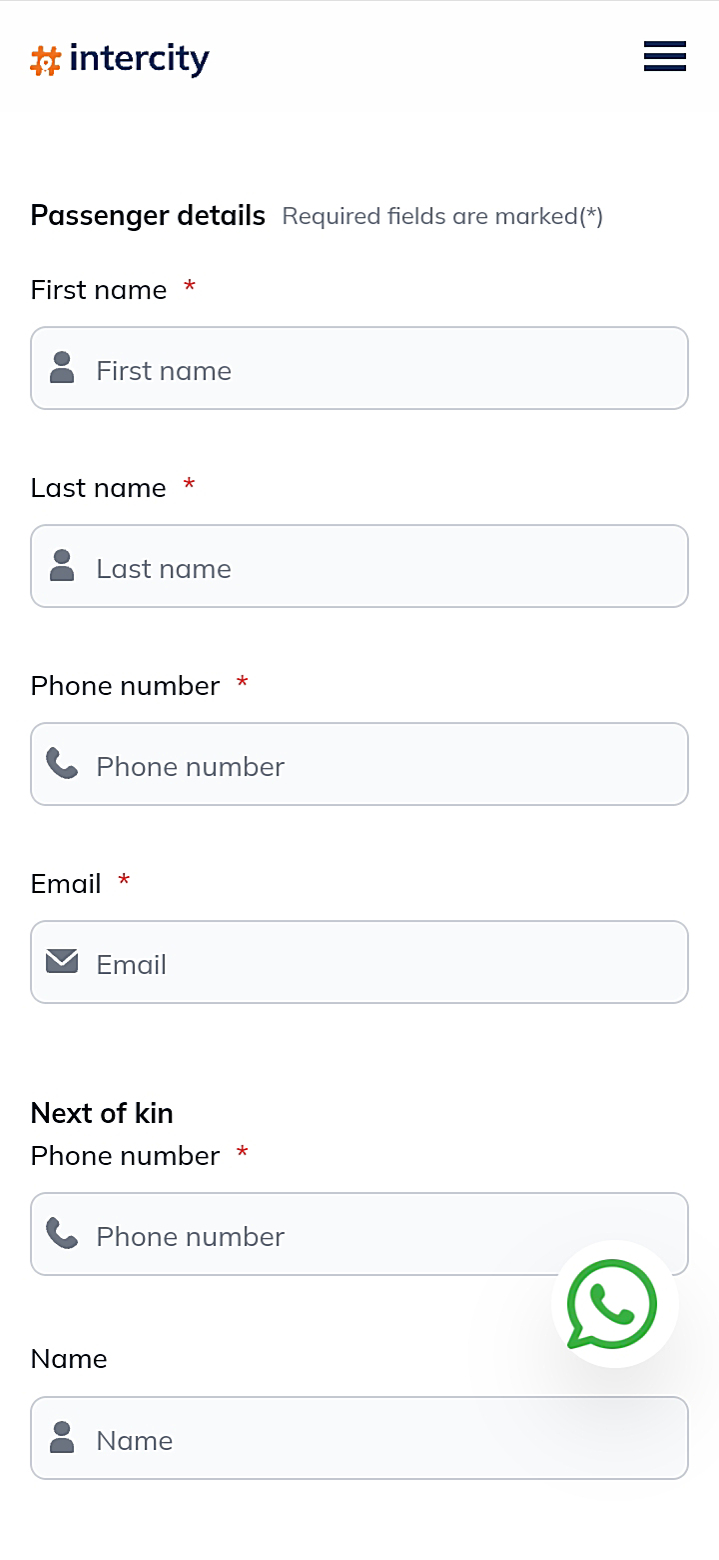The image size is (719, 1560).
Task: Click the First name field label
Action: coord(99,290)
